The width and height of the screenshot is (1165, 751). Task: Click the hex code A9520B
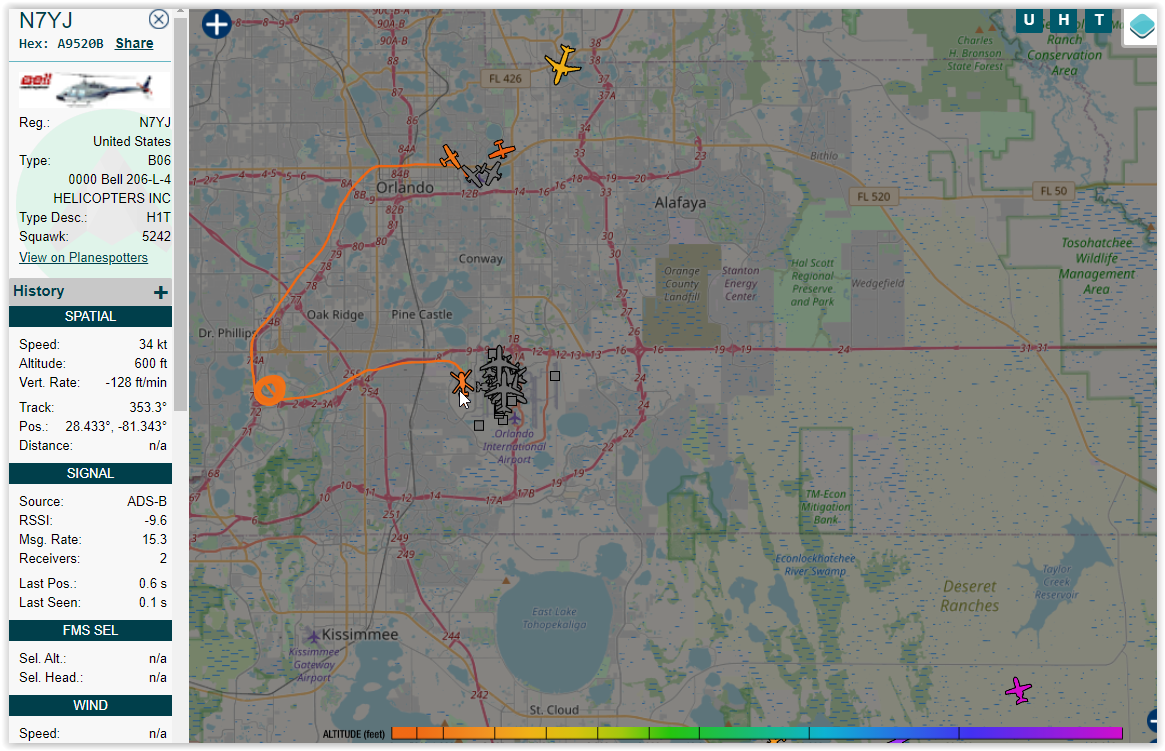80,44
